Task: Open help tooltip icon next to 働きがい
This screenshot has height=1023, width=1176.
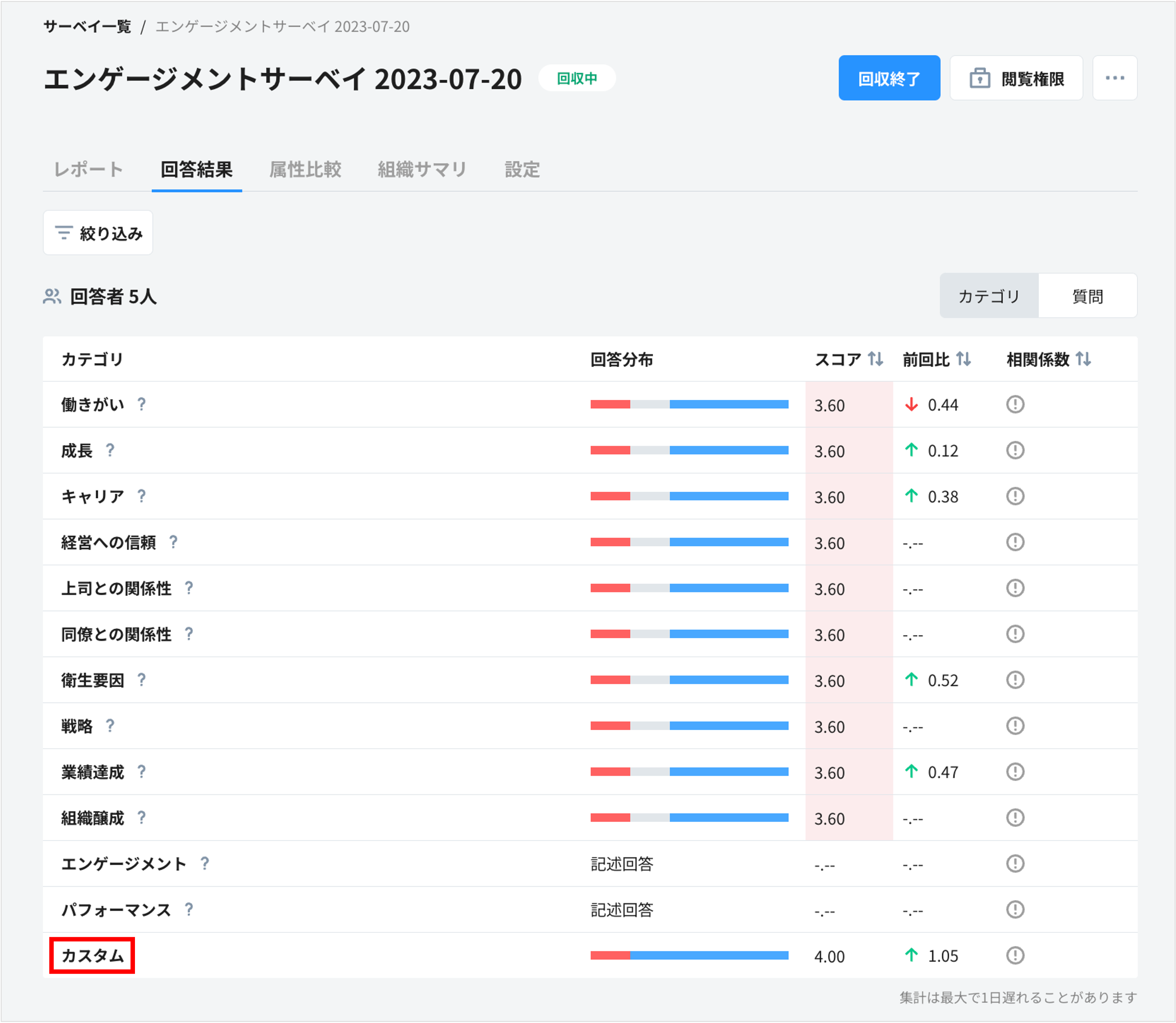Action: point(141,405)
